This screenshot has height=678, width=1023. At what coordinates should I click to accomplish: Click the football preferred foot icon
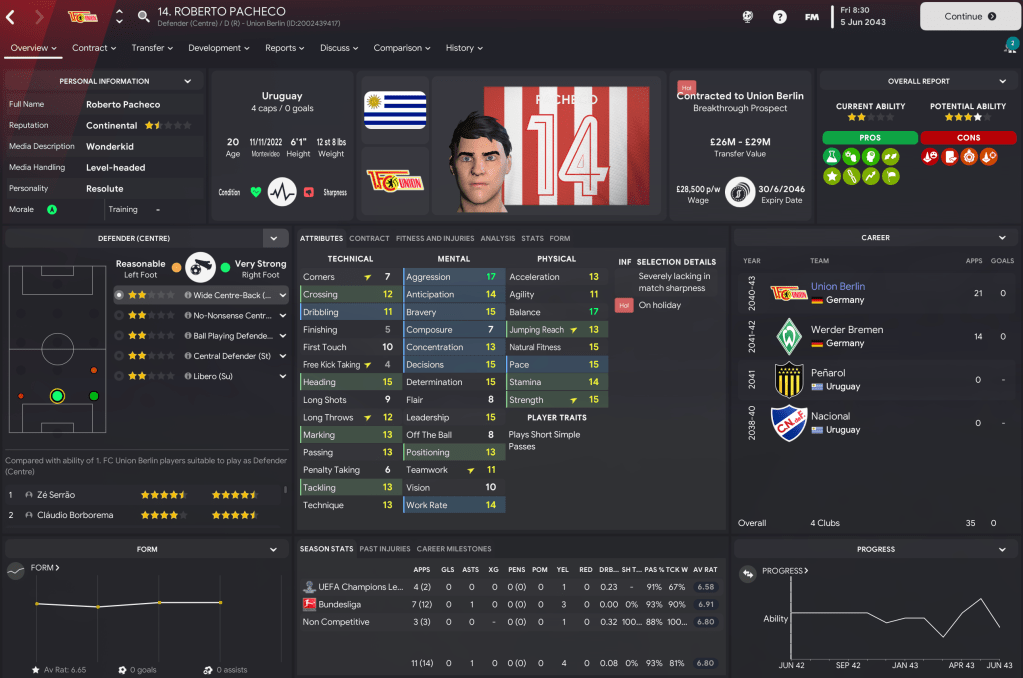200,267
